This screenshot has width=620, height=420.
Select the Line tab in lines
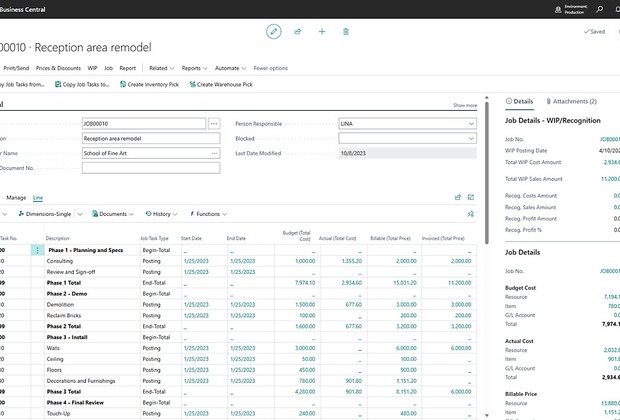pyautogui.click(x=38, y=197)
